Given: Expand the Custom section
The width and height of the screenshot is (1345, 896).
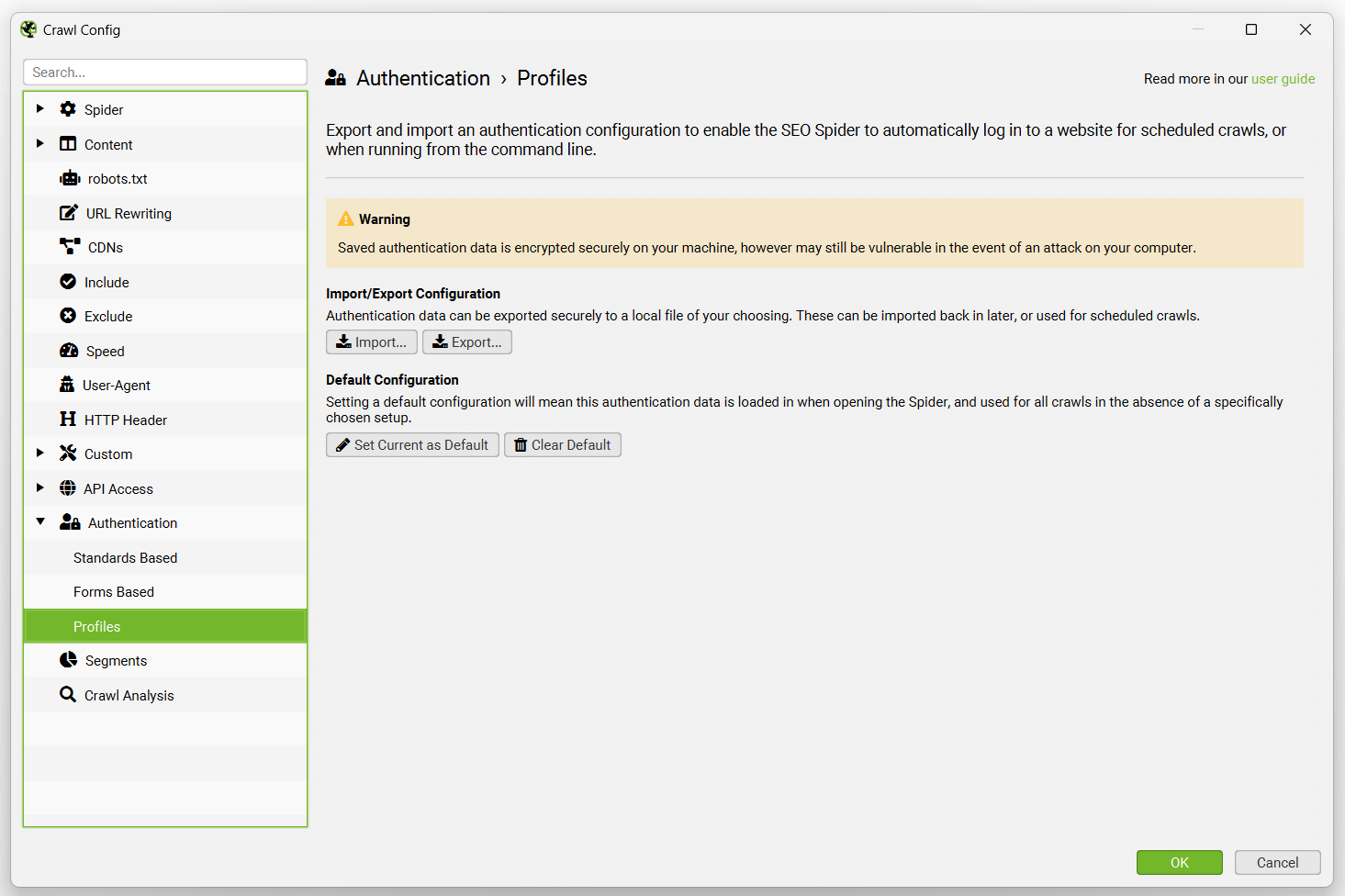Looking at the screenshot, I should (x=39, y=453).
